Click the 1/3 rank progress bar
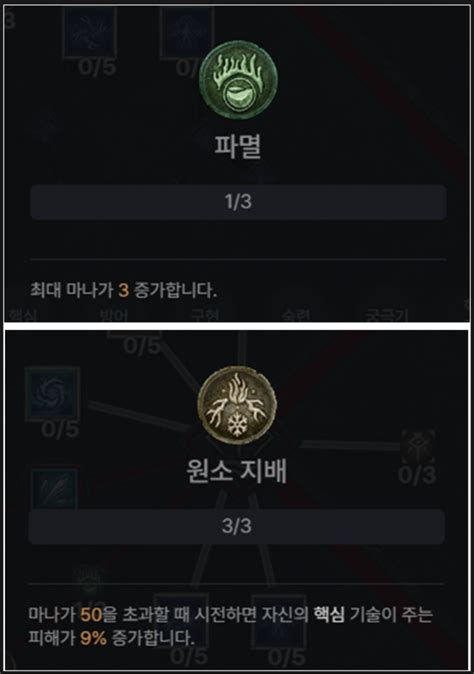The width and height of the screenshot is (474, 674). point(238,202)
